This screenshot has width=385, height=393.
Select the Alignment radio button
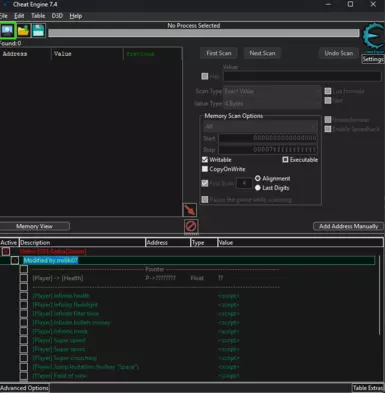(258, 178)
